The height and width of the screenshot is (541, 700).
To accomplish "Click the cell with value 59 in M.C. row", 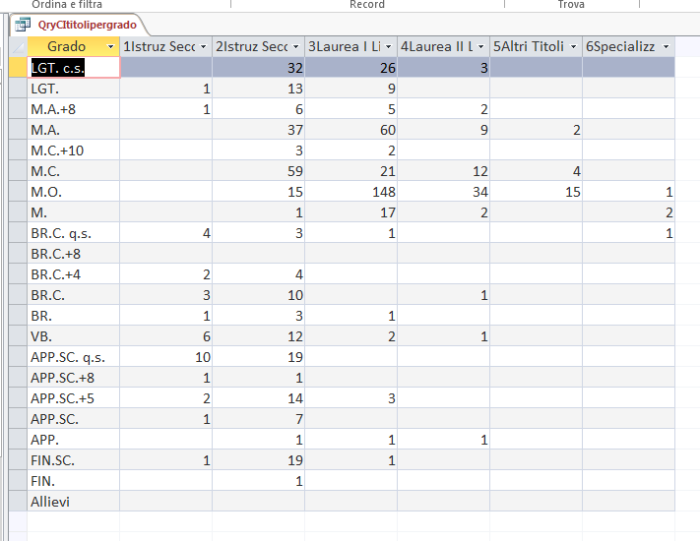I will click(257, 171).
